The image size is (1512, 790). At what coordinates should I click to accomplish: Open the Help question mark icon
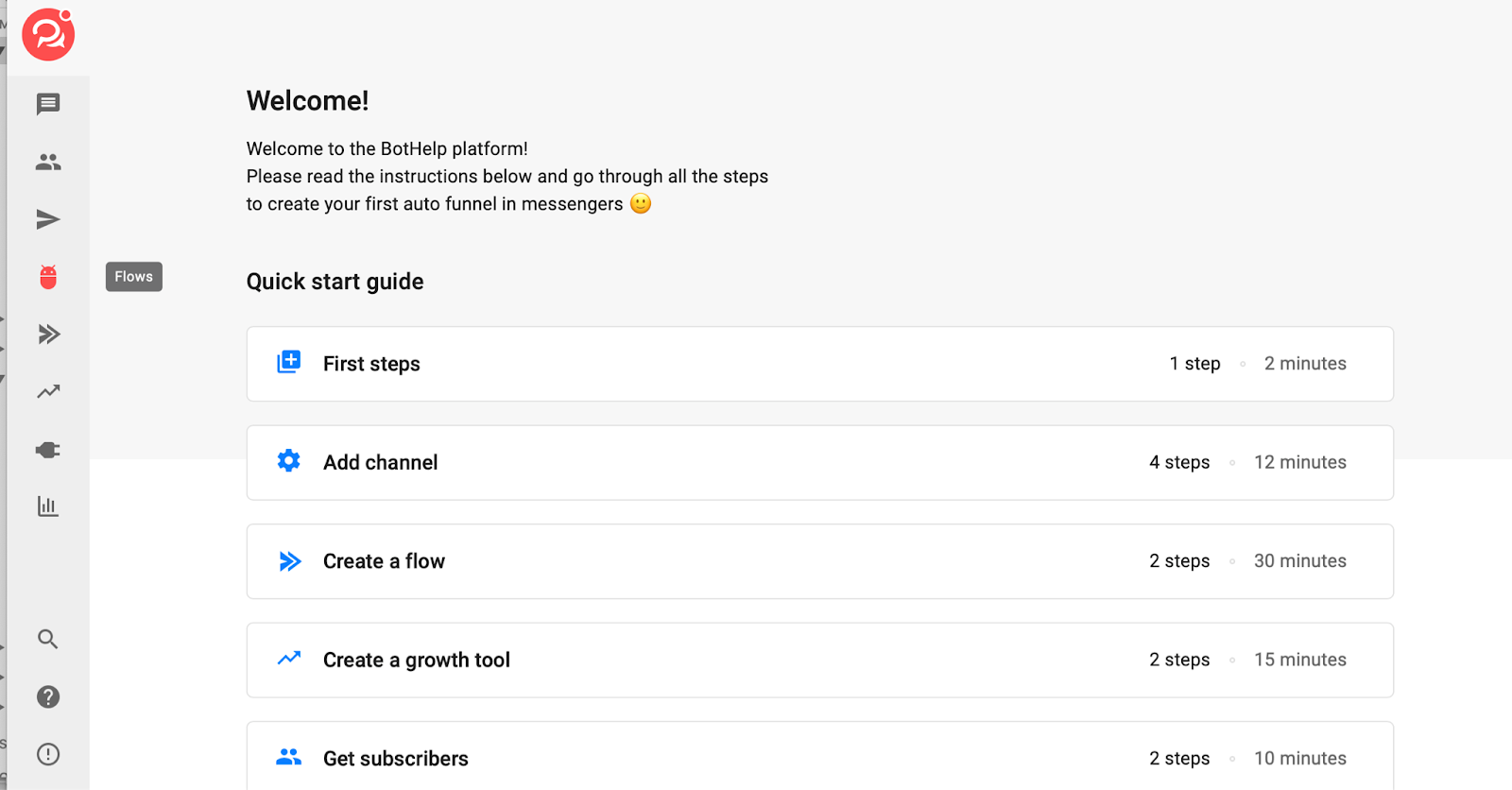(x=48, y=697)
